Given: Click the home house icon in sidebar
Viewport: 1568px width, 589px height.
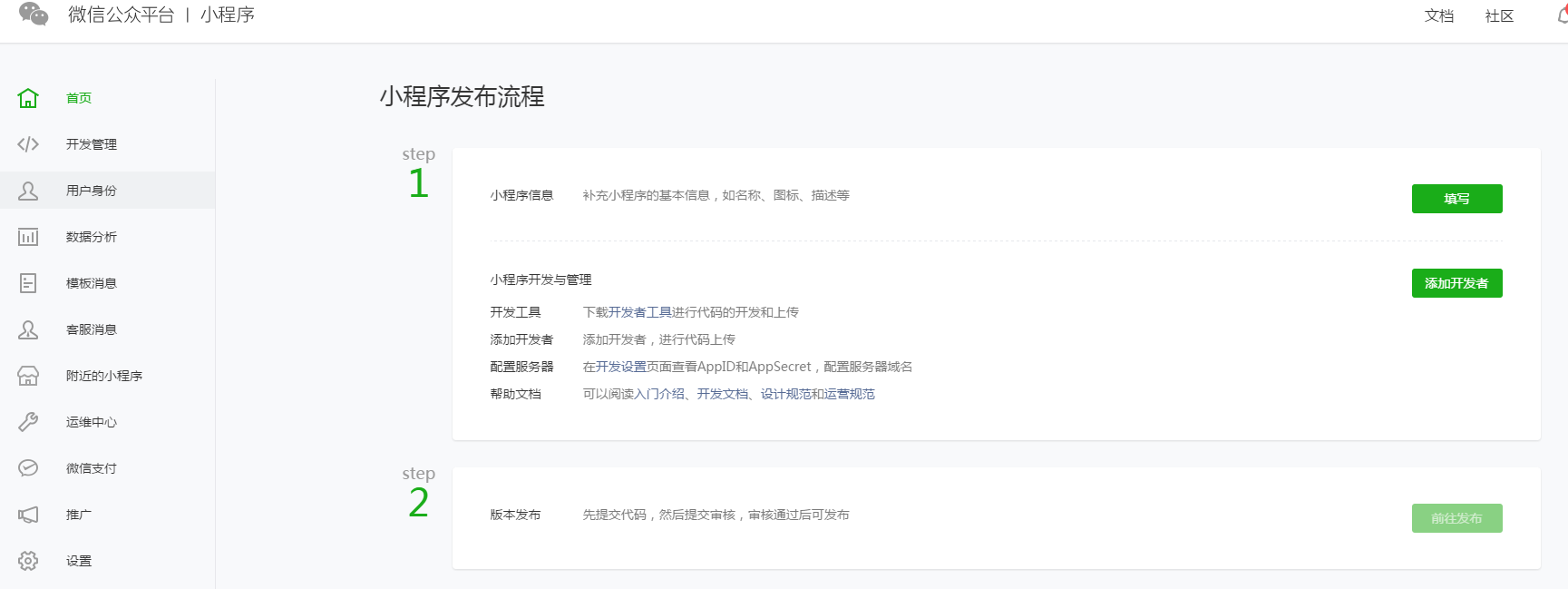Looking at the screenshot, I should click(x=28, y=98).
